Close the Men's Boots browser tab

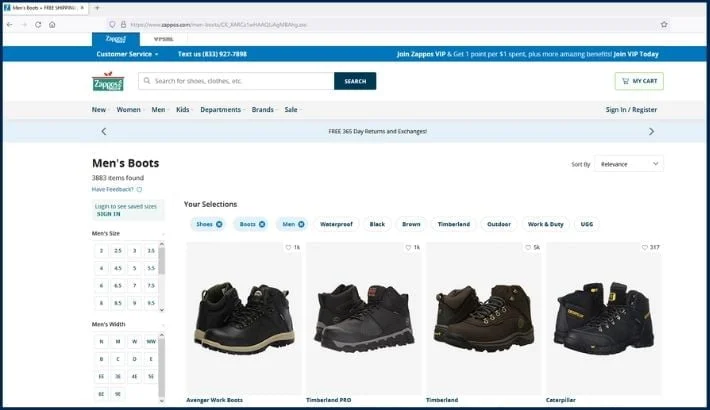tap(82, 8)
